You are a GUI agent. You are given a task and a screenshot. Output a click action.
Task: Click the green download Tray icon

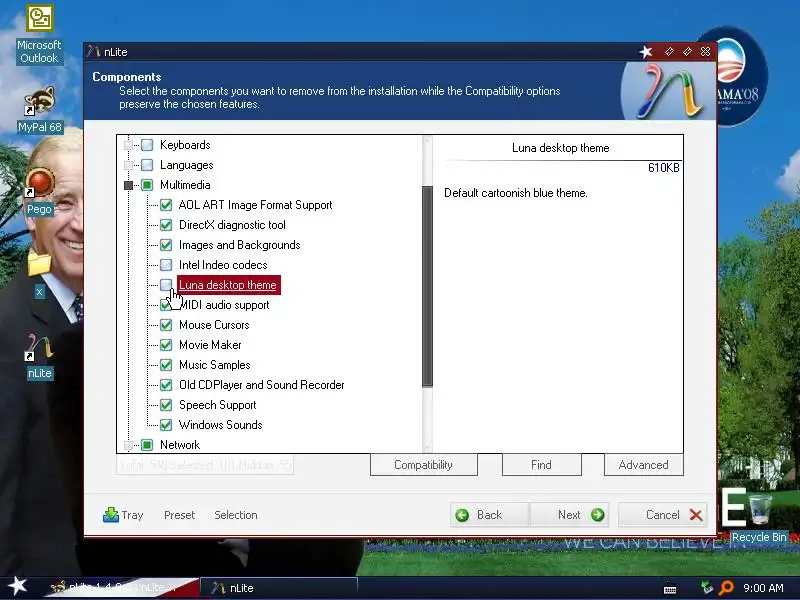[x=110, y=514]
